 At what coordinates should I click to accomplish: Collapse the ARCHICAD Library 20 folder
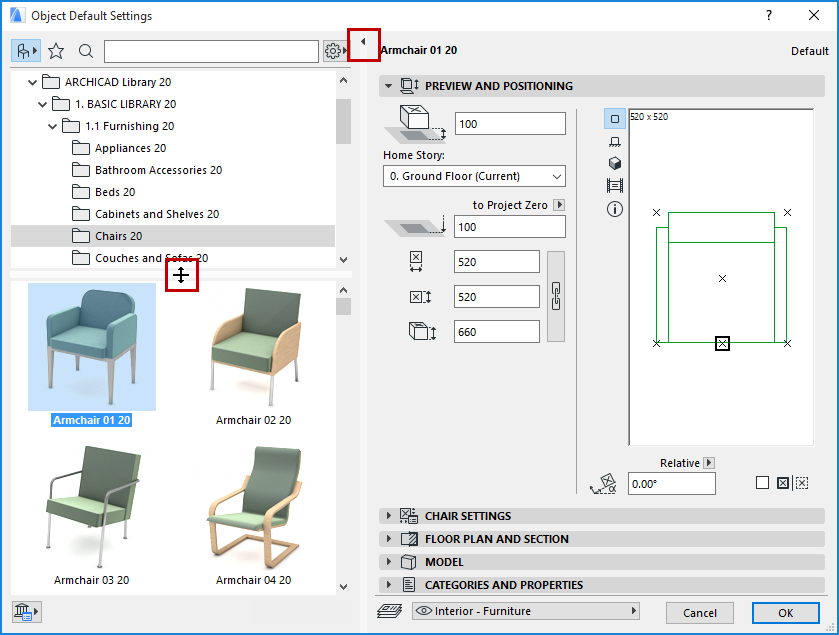pyautogui.click(x=33, y=82)
